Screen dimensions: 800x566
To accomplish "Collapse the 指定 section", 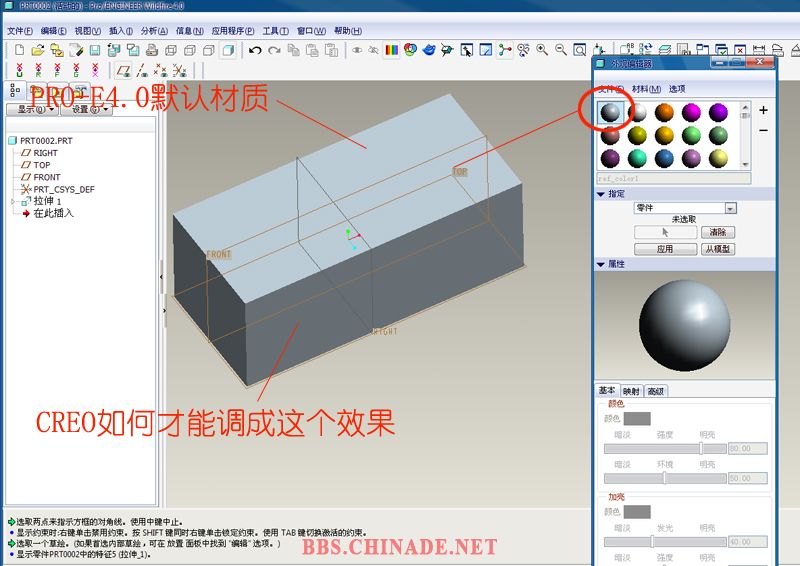I will pyautogui.click(x=601, y=194).
